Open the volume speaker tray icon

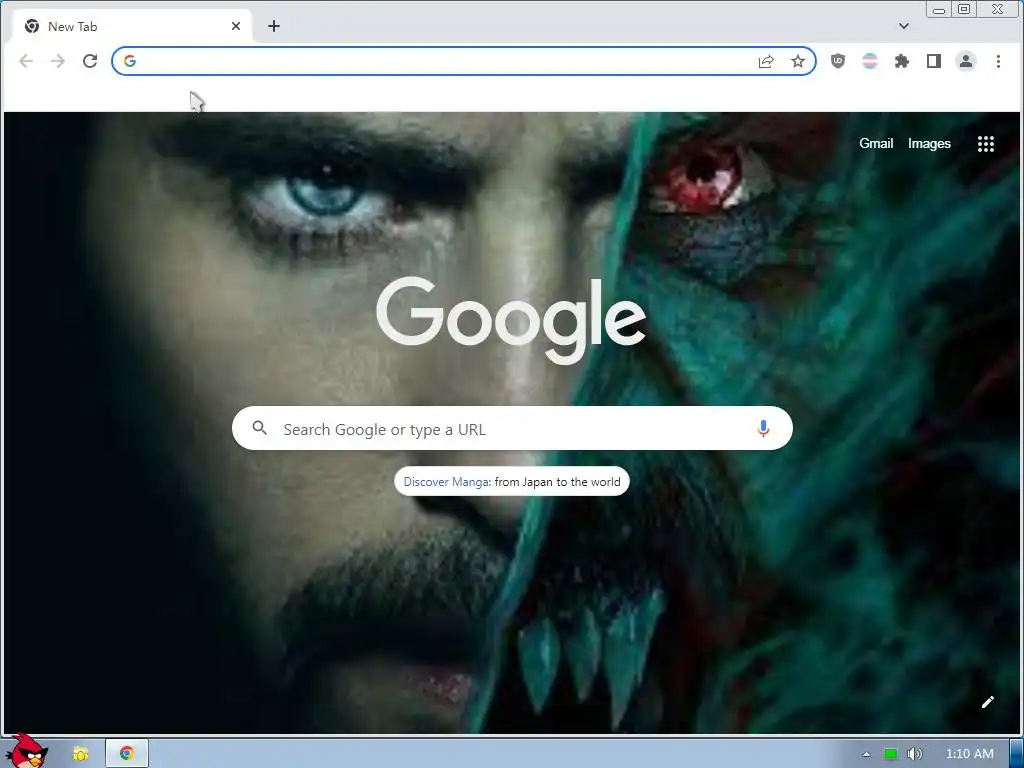point(914,754)
